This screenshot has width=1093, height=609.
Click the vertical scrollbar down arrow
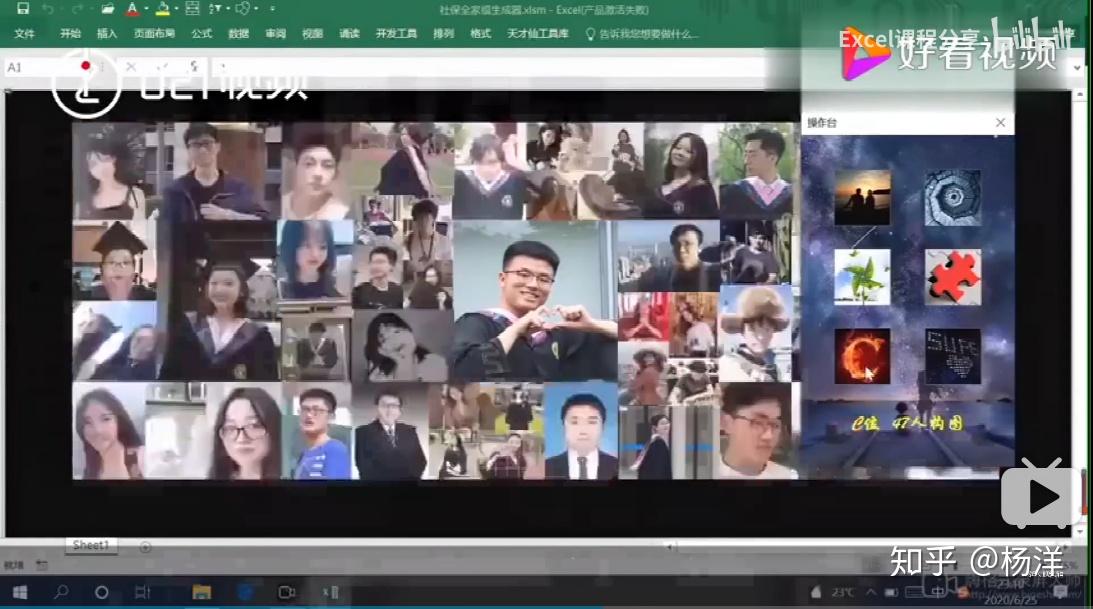(x=1081, y=532)
